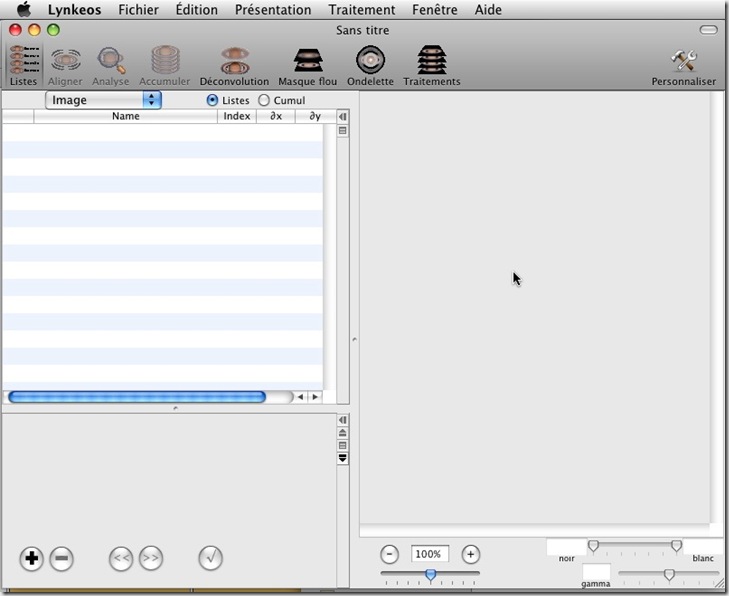Click the ∂y column header
Image resolution: width=729 pixels, height=596 pixels.
315,116
